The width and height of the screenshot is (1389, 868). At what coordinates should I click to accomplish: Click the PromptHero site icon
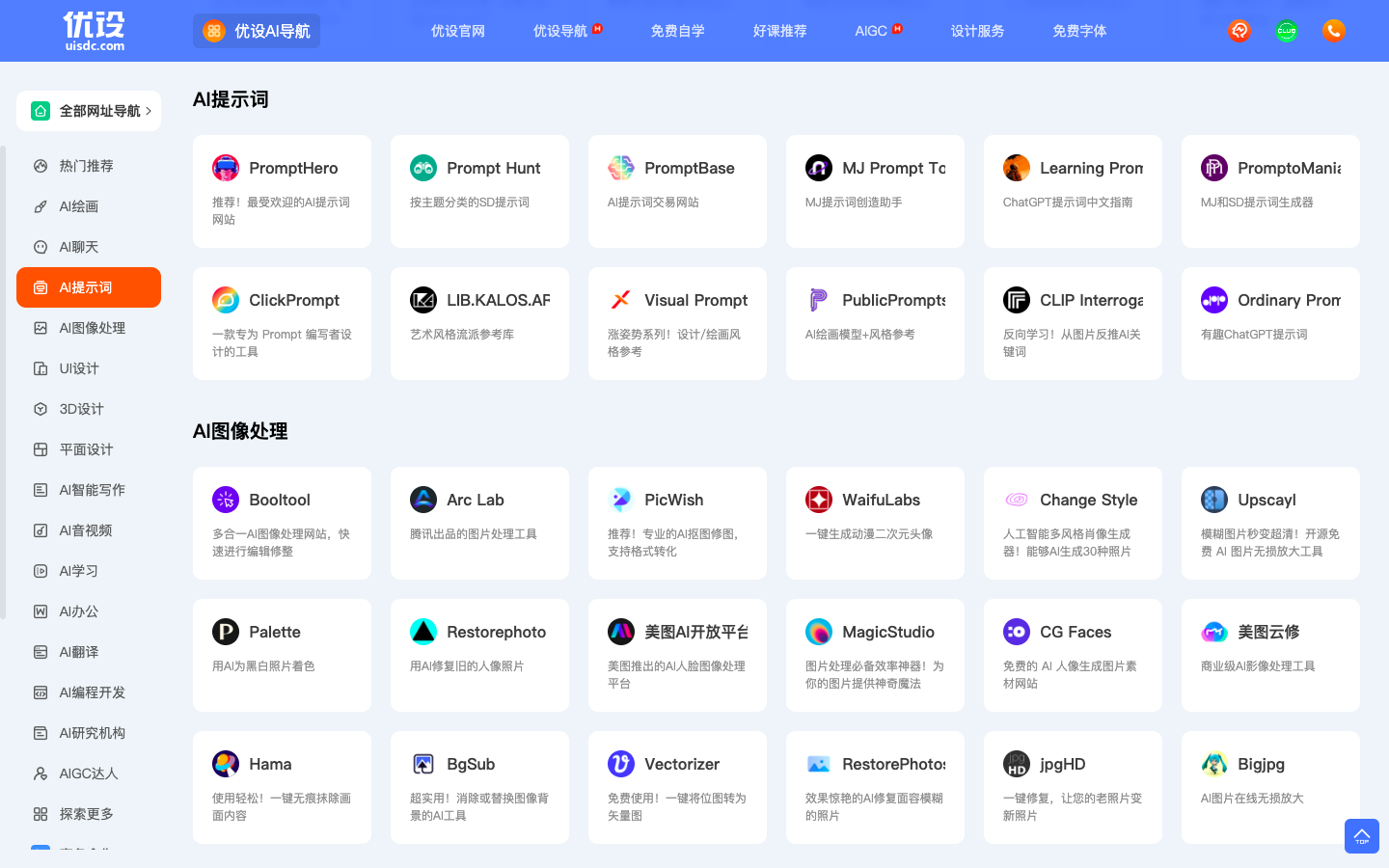(x=226, y=168)
